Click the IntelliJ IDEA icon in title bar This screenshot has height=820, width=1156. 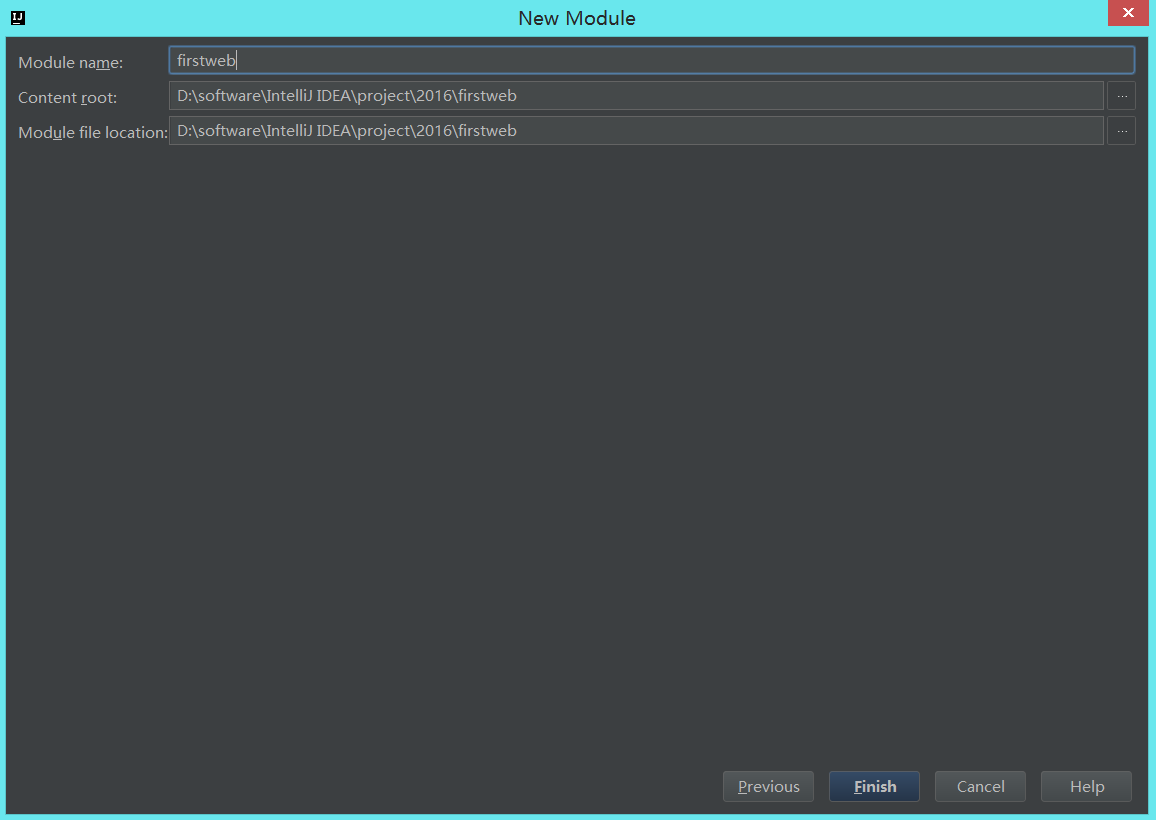click(18, 18)
